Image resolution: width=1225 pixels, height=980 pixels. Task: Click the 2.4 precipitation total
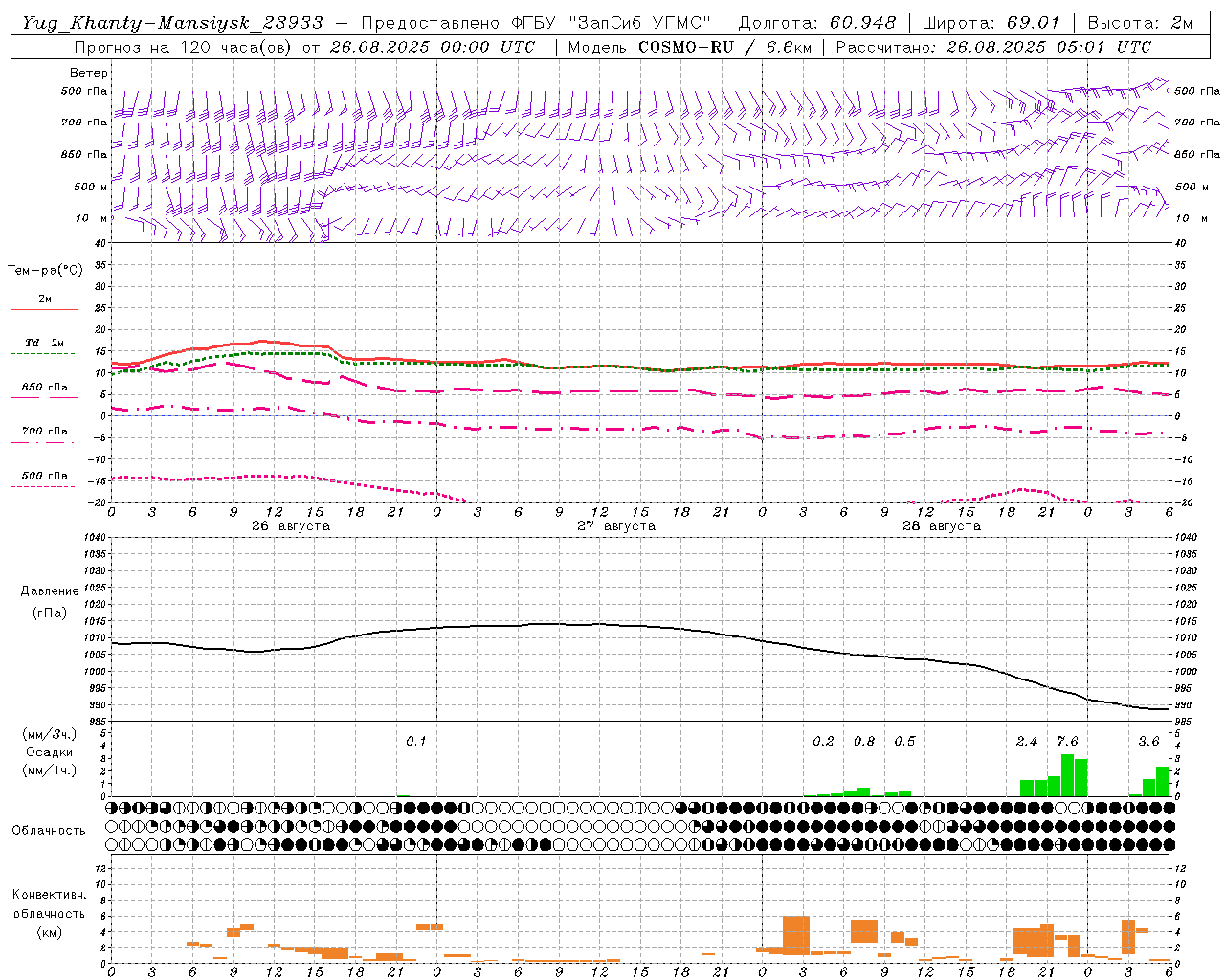(x=1027, y=742)
